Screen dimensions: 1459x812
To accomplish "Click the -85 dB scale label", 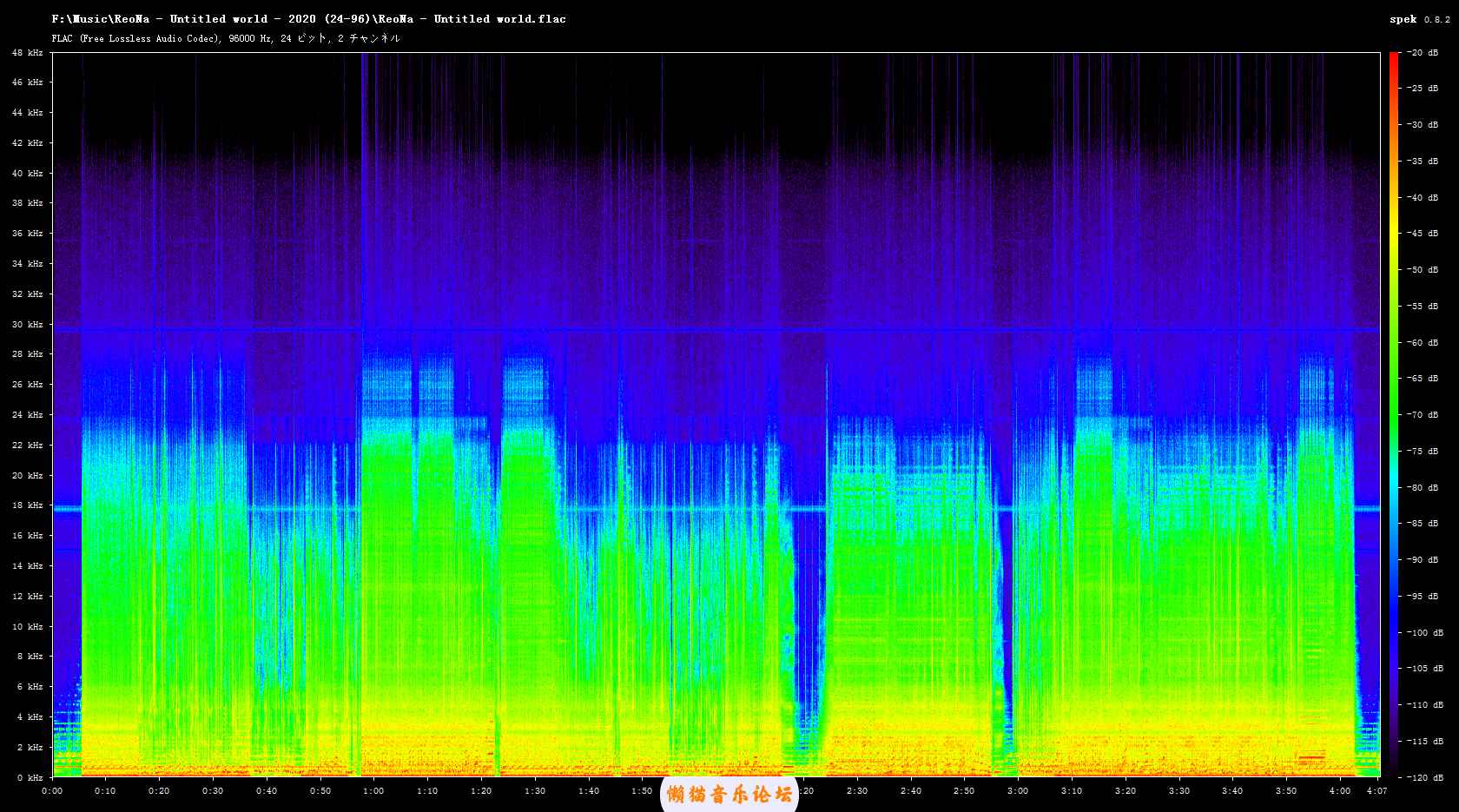I will (x=1423, y=524).
